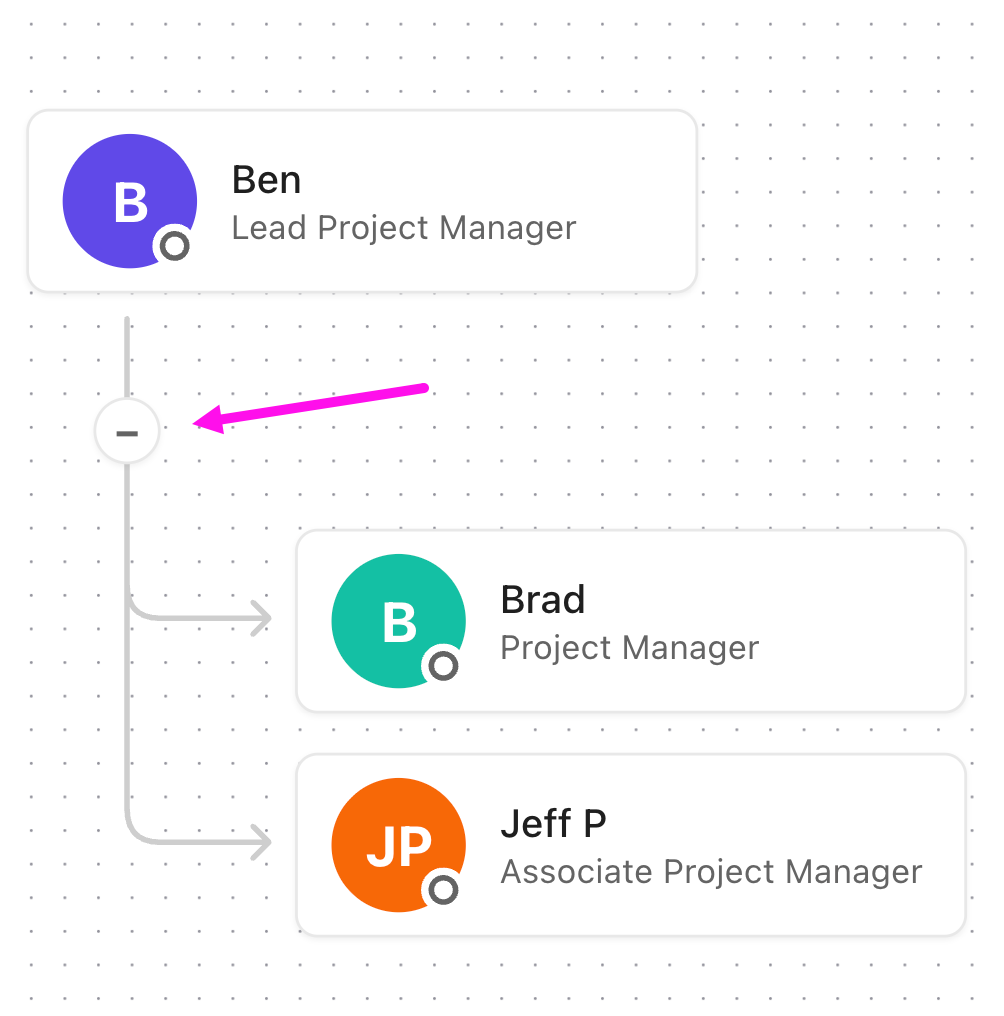Click status ring on Ben's avatar

pyautogui.click(x=174, y=246)
